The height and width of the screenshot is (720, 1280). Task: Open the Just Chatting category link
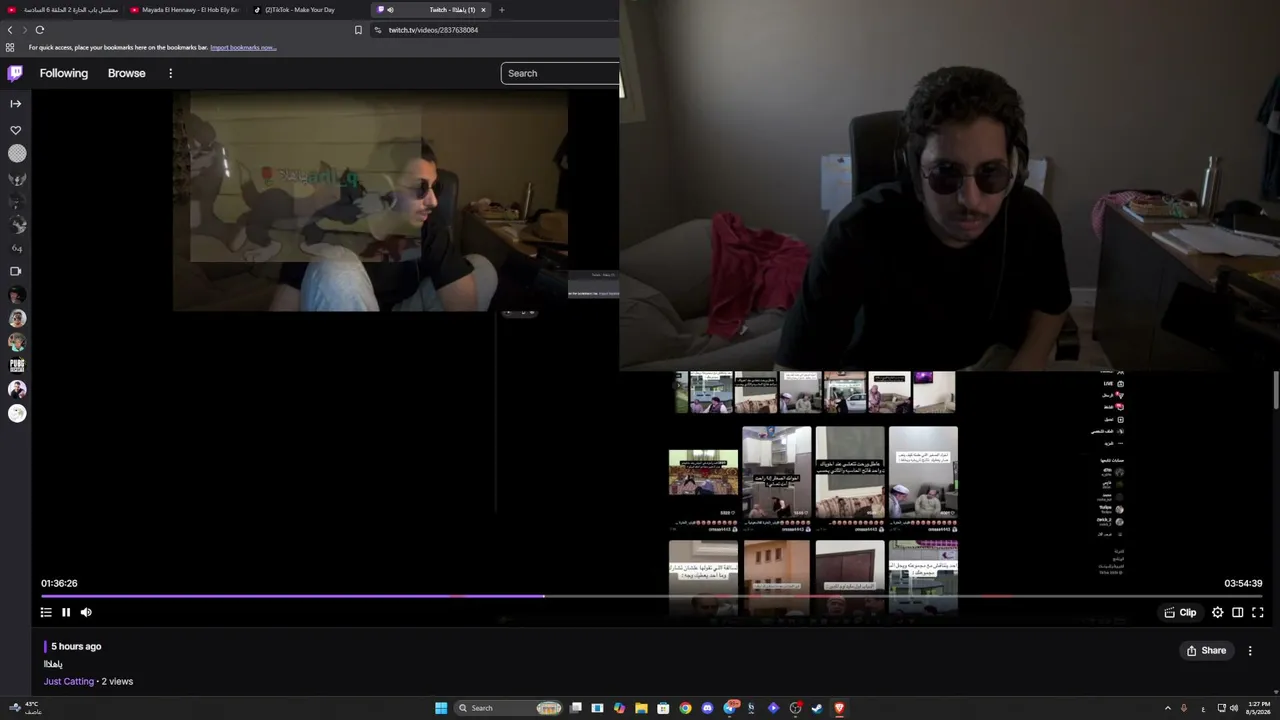tap(69, 681)
